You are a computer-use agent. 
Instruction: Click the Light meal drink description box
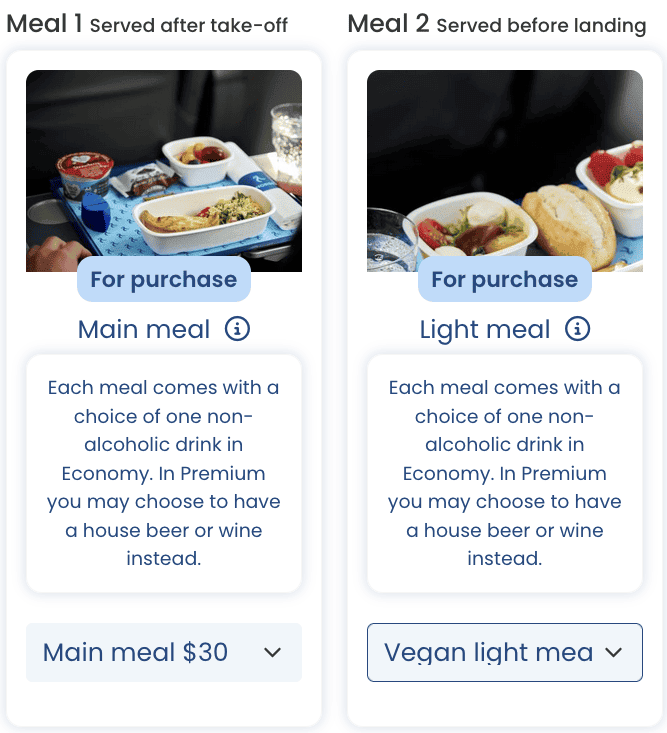(x=504, y=472)
